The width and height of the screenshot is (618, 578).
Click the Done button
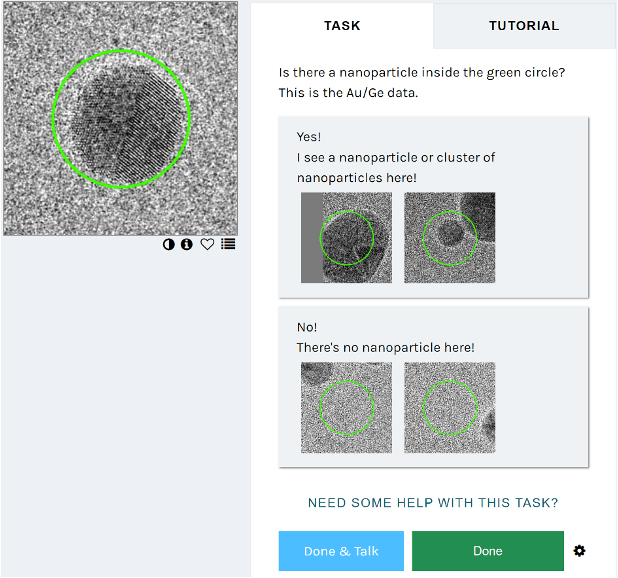pyautogui.click(x=487, y=551)
